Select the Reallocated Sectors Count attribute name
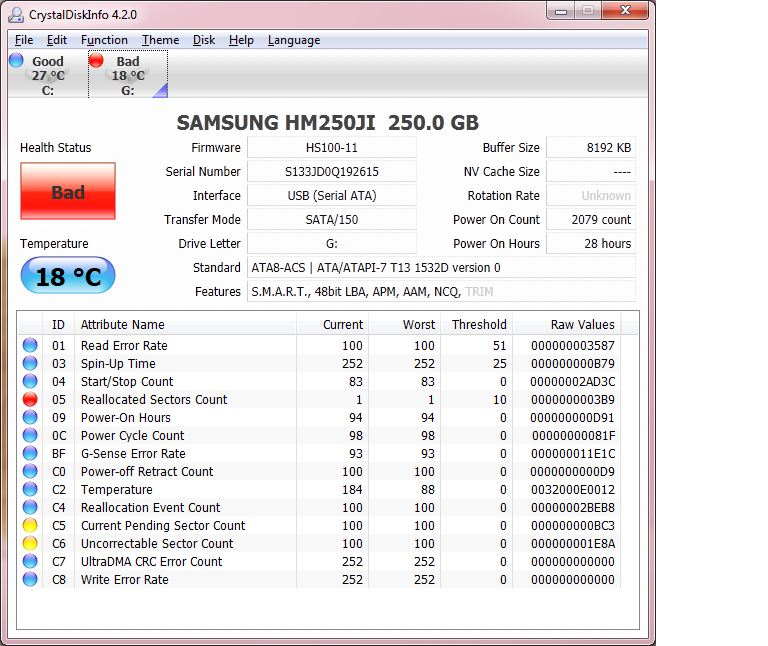The image size is (768, 646). tap(154, 400)
